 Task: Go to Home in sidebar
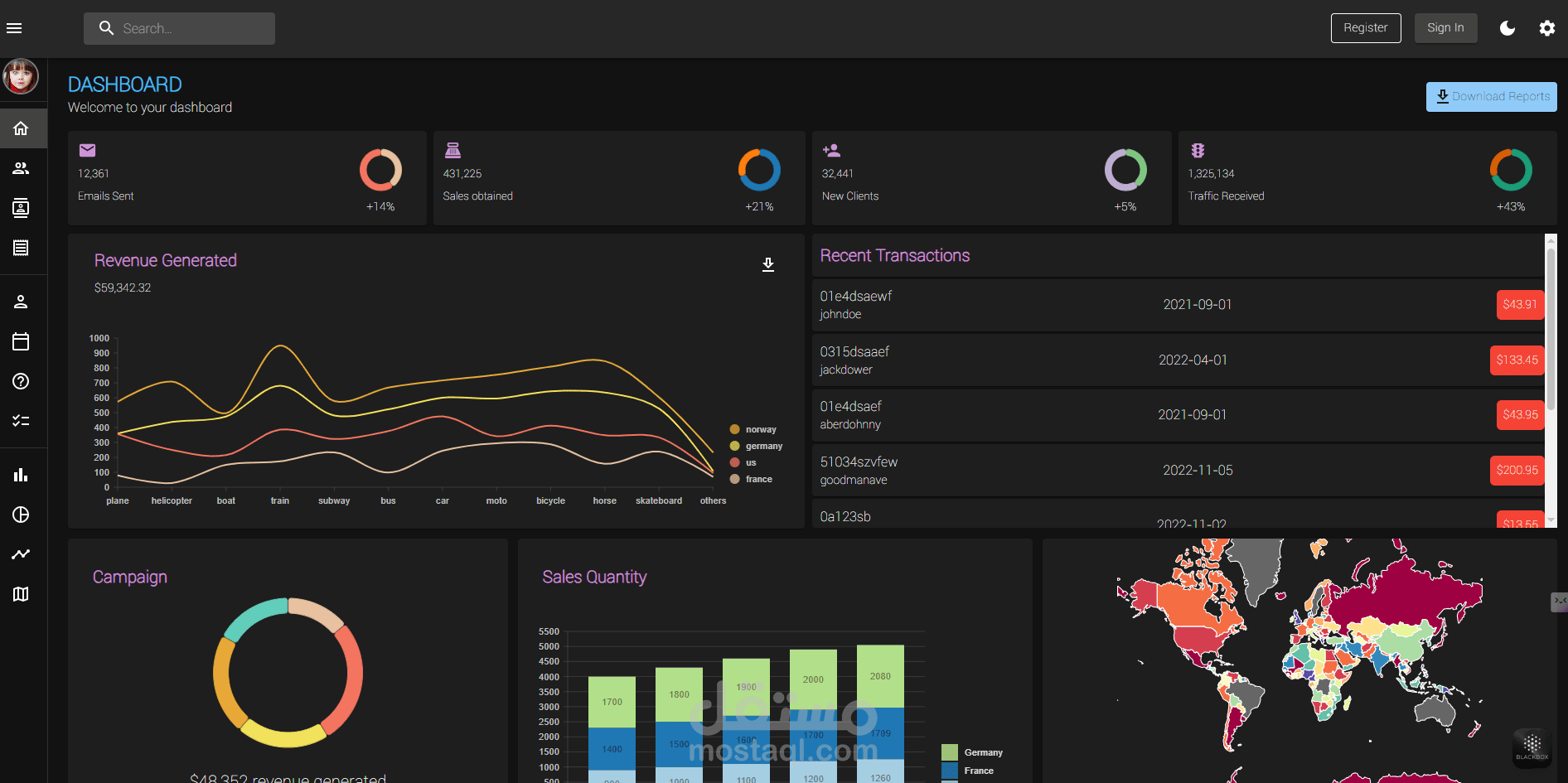click(21, 128)
